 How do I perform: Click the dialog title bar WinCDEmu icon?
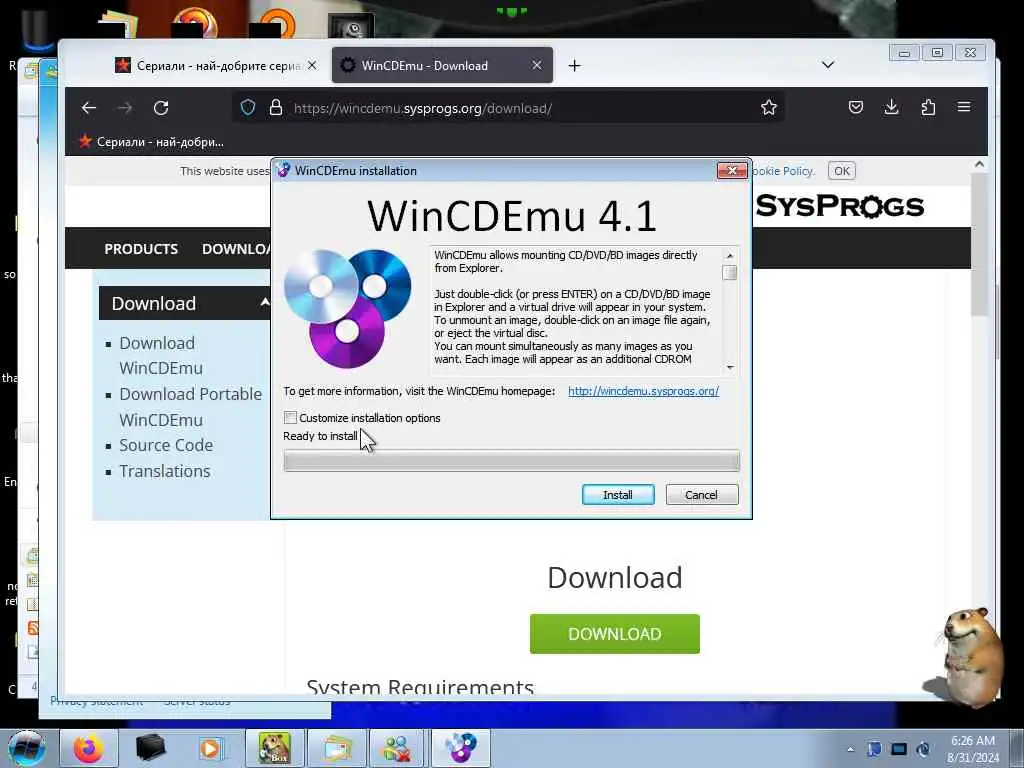pos(283,170)
